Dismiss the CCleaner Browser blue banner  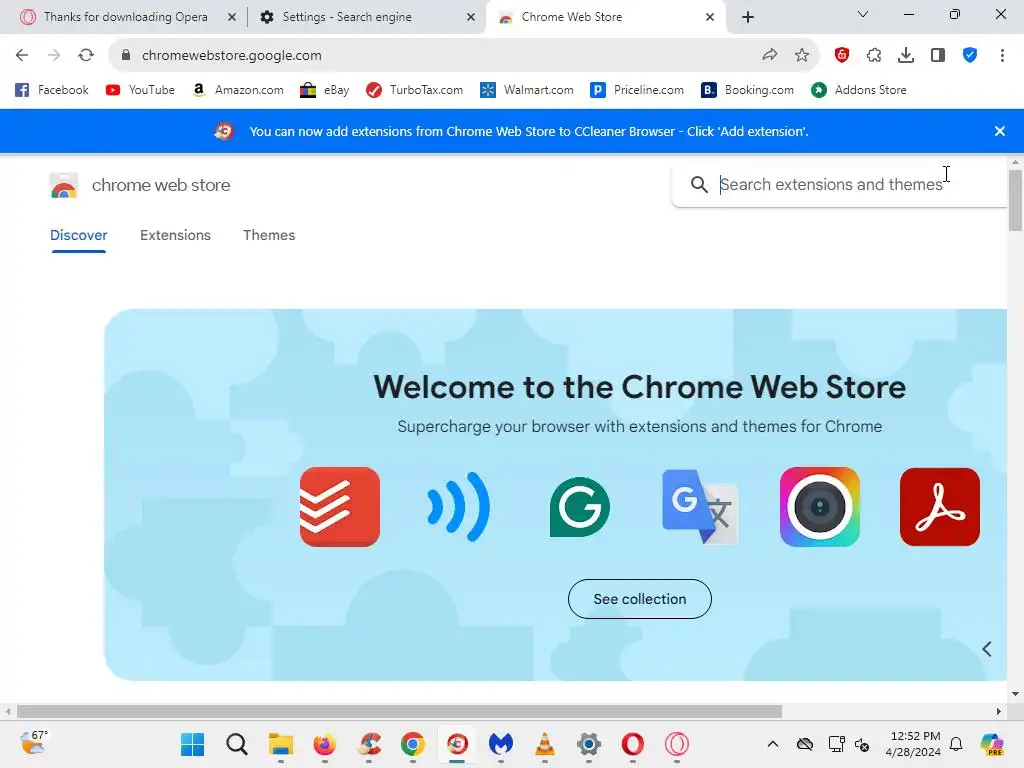(999, 131)
